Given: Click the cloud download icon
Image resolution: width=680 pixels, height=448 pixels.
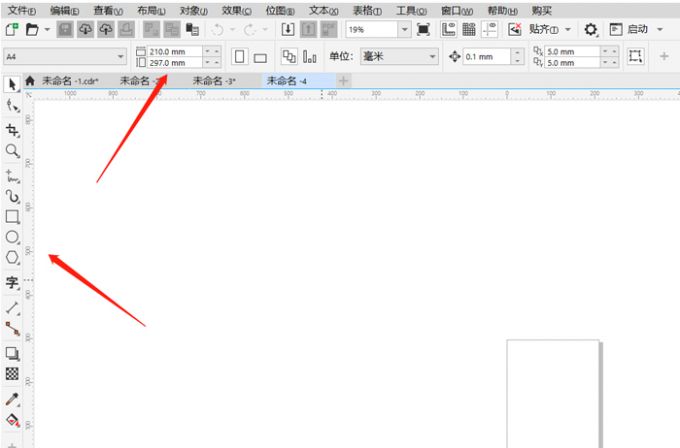Looking at the screenshot, I should (x=85, y=29).
